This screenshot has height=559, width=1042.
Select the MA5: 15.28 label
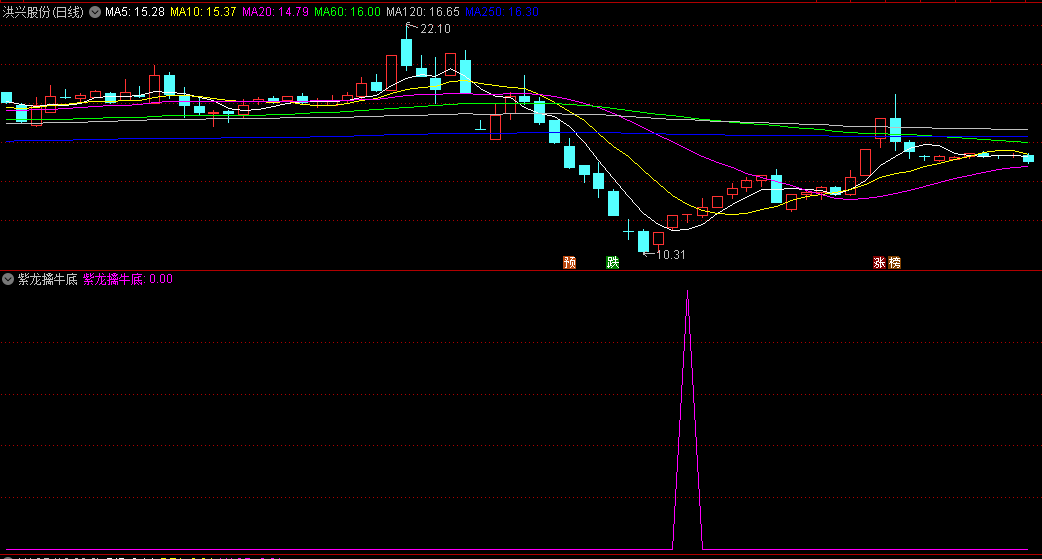[135, 12]
